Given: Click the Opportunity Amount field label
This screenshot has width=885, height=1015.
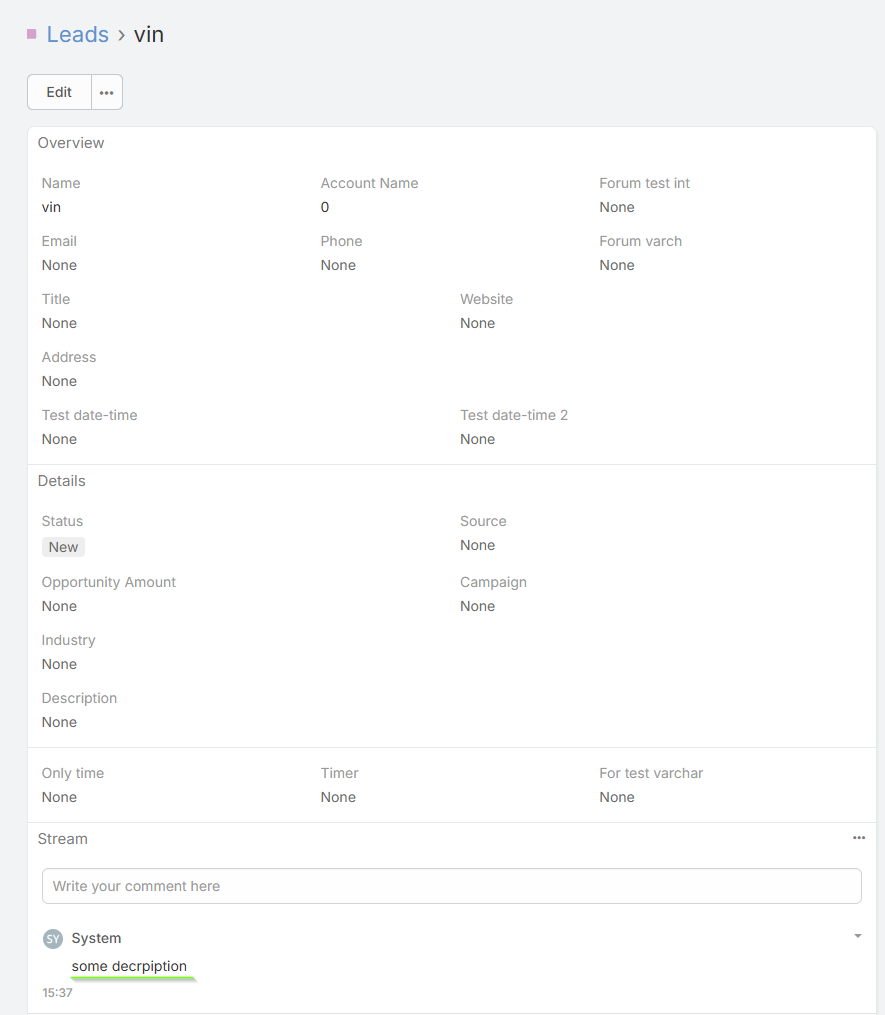Looking at the screenshot, I should (x=109, y=582).
